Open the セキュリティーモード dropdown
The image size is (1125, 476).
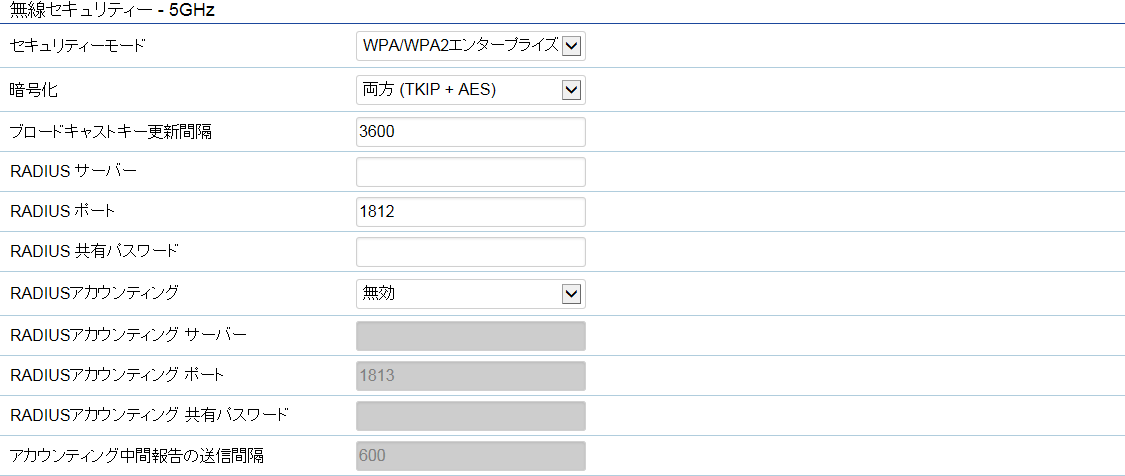click(471, 46)
